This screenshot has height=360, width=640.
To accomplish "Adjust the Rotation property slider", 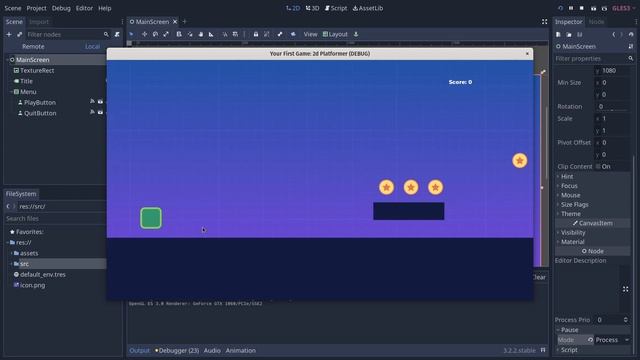I will (x=612, y=110).
